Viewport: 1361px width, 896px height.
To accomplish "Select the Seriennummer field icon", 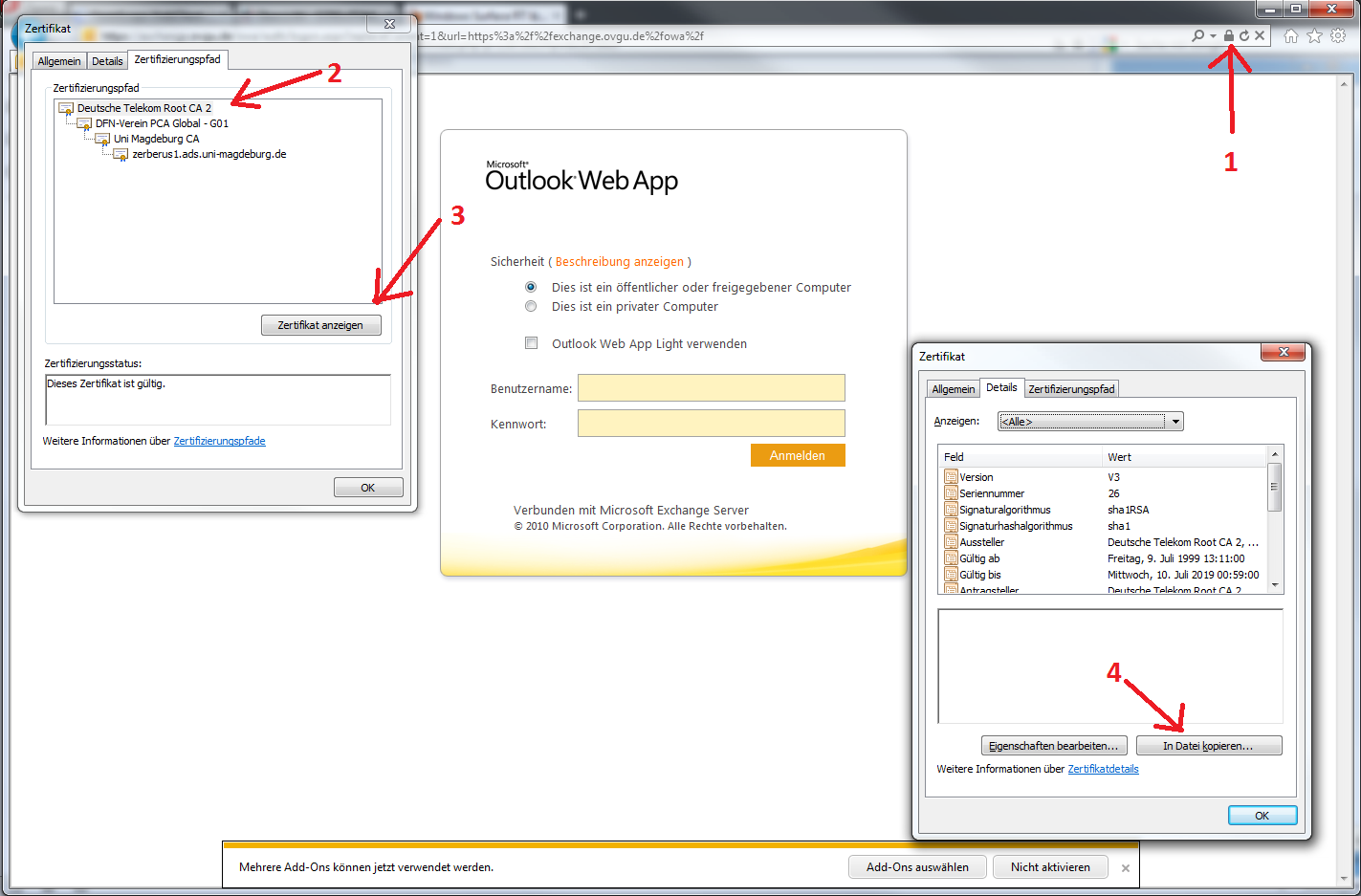I will coord(951,493).
